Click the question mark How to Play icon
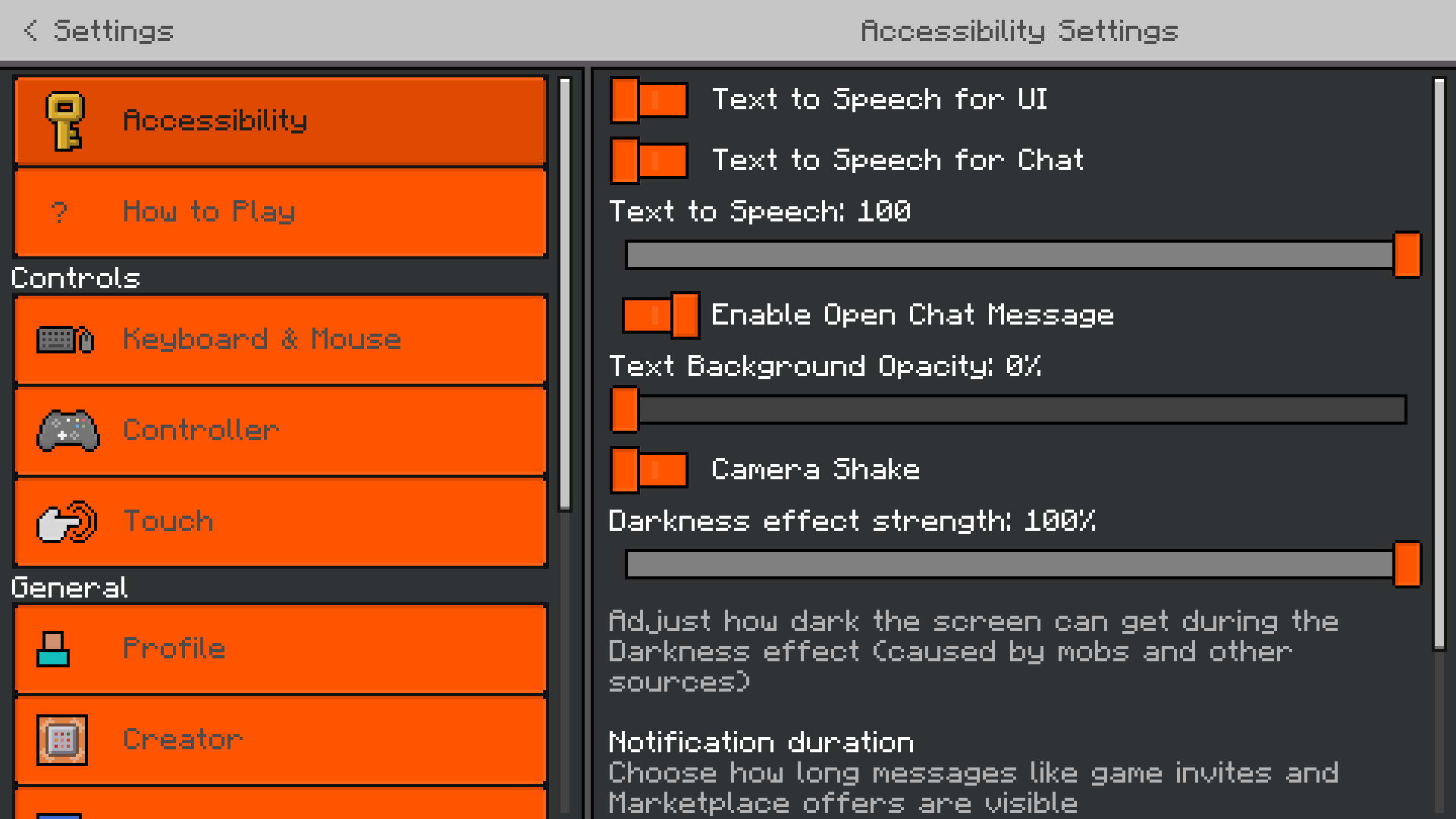The width and height of the screenshot is (1456, 819). pyautogui.click(x=59, y=212)
